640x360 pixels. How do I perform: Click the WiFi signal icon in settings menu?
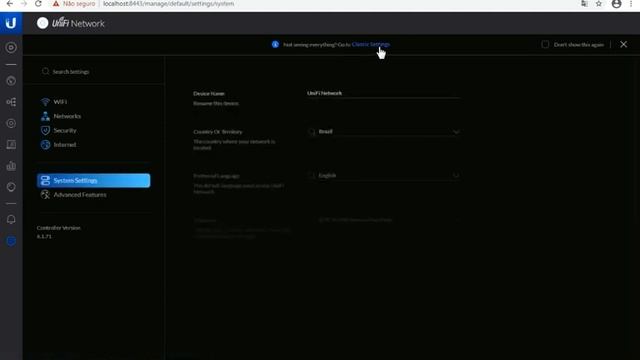pos(45,102)
